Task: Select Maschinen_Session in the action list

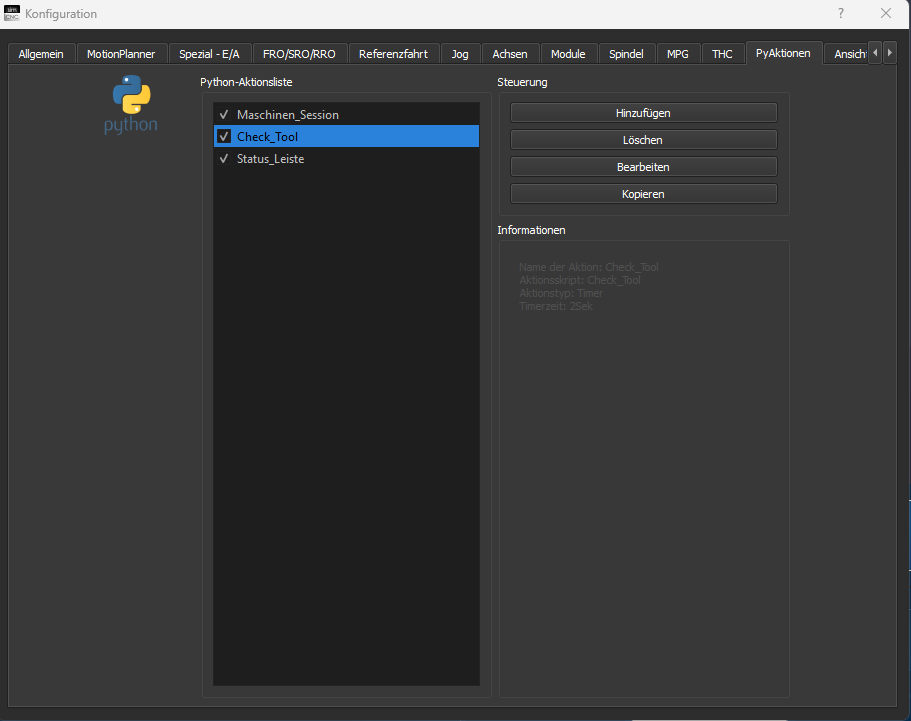Action: click(x=346, y=114)
